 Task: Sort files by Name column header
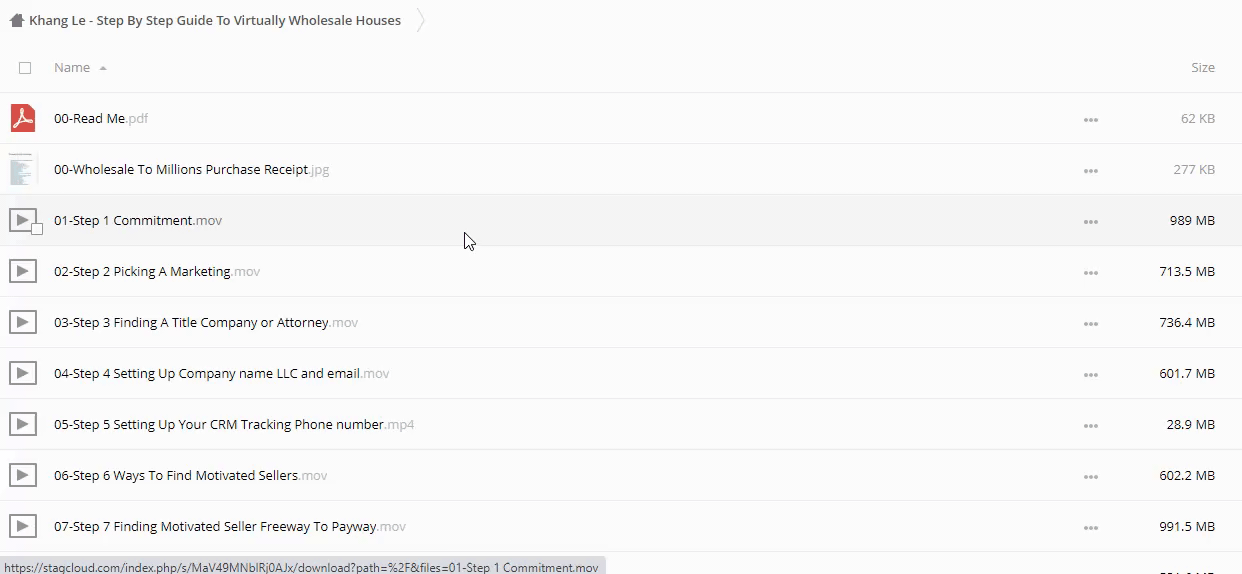point(72,68)
